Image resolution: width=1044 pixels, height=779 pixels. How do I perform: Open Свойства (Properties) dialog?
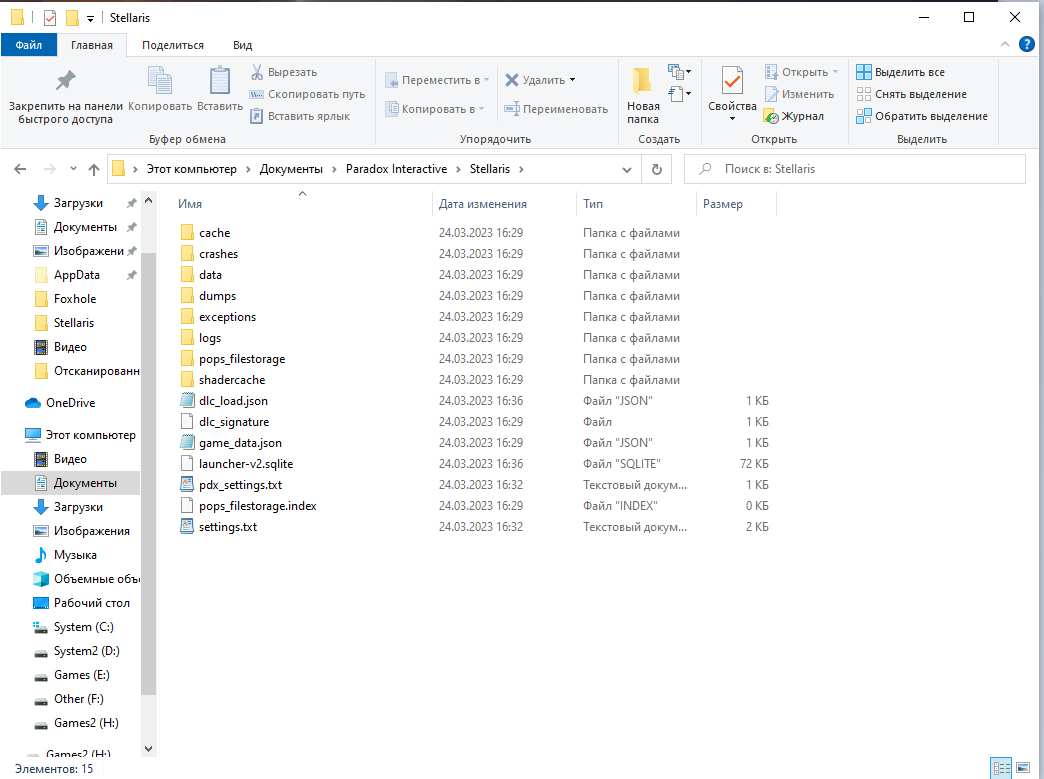(732, 94)
